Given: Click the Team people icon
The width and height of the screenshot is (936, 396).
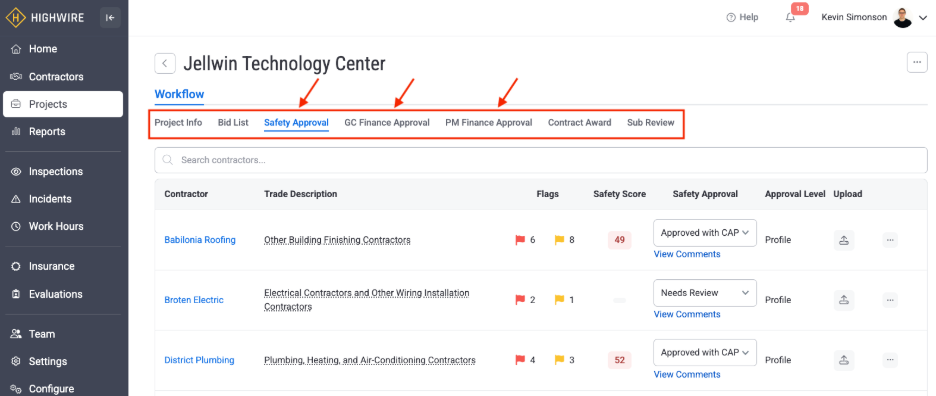Looking at the screenshot, I should pyautogui.click(x=16, y=334).
